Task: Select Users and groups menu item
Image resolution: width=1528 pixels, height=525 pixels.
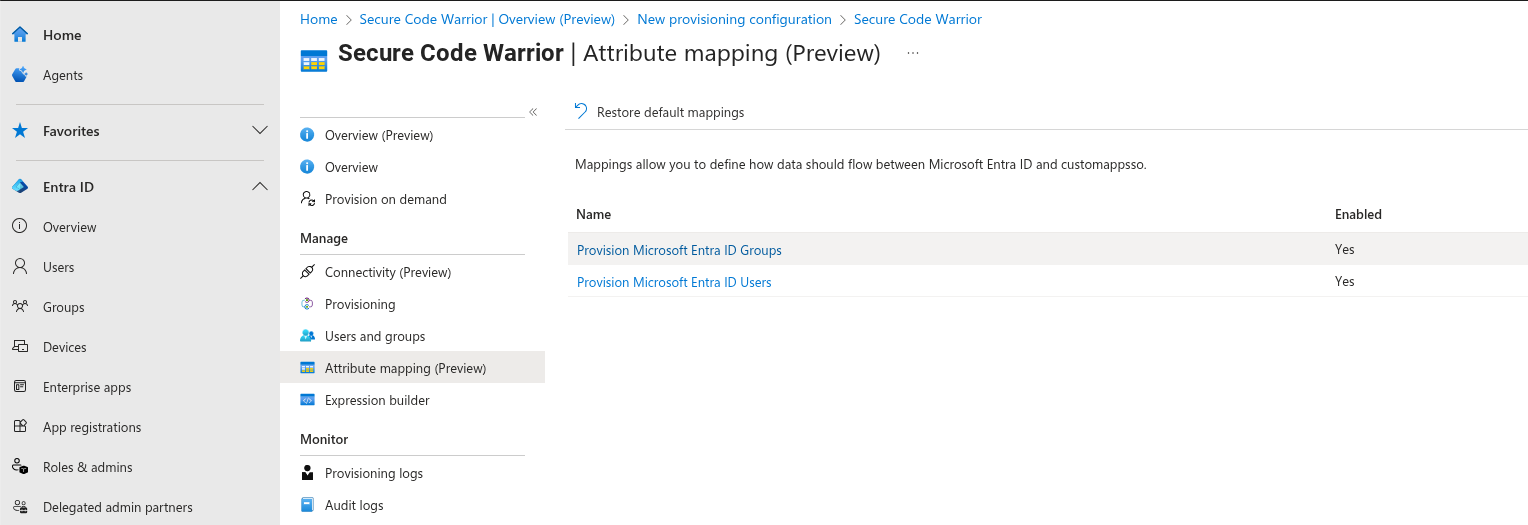Action: point(374,336)
